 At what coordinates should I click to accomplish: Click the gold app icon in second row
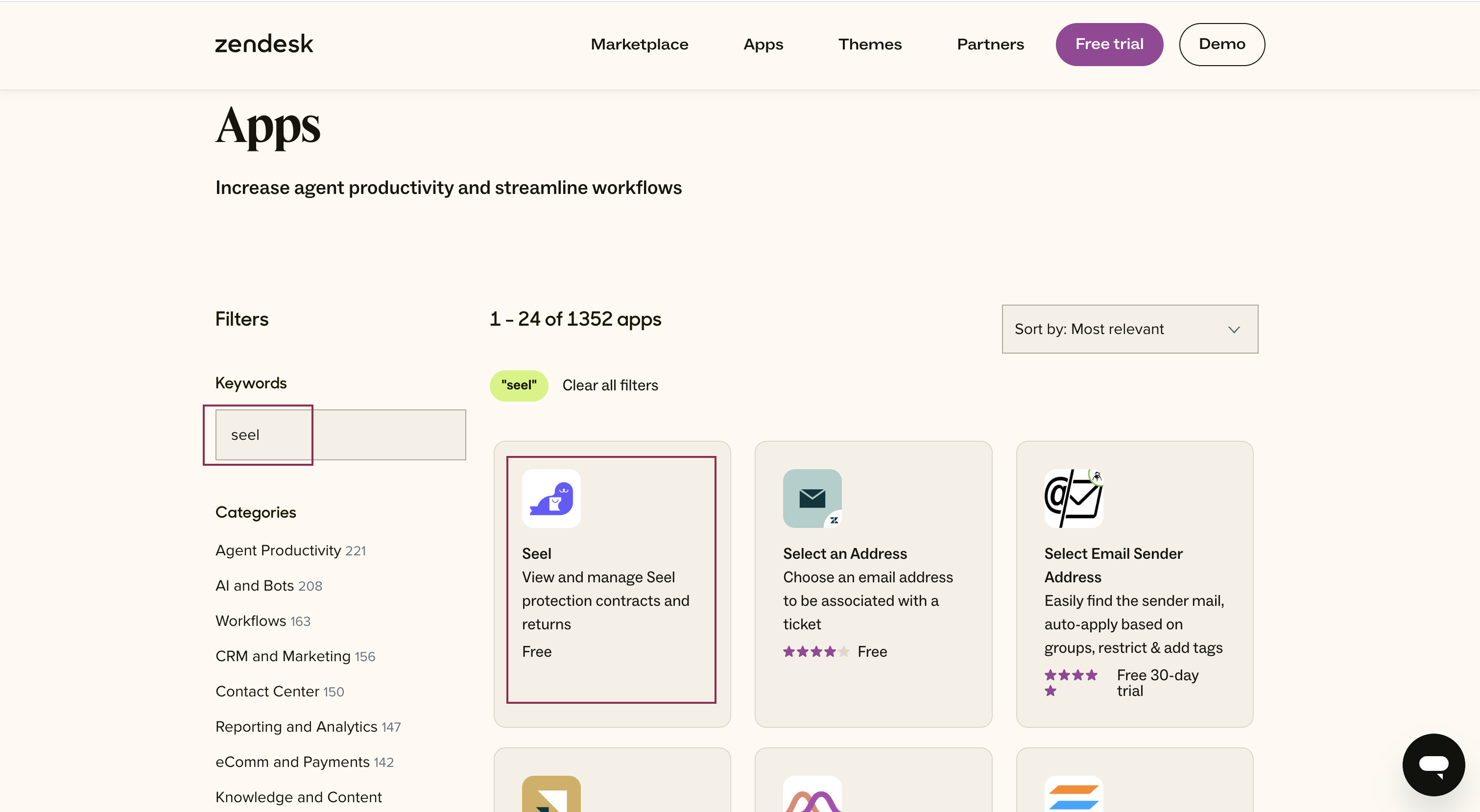(x=551, y=796)
